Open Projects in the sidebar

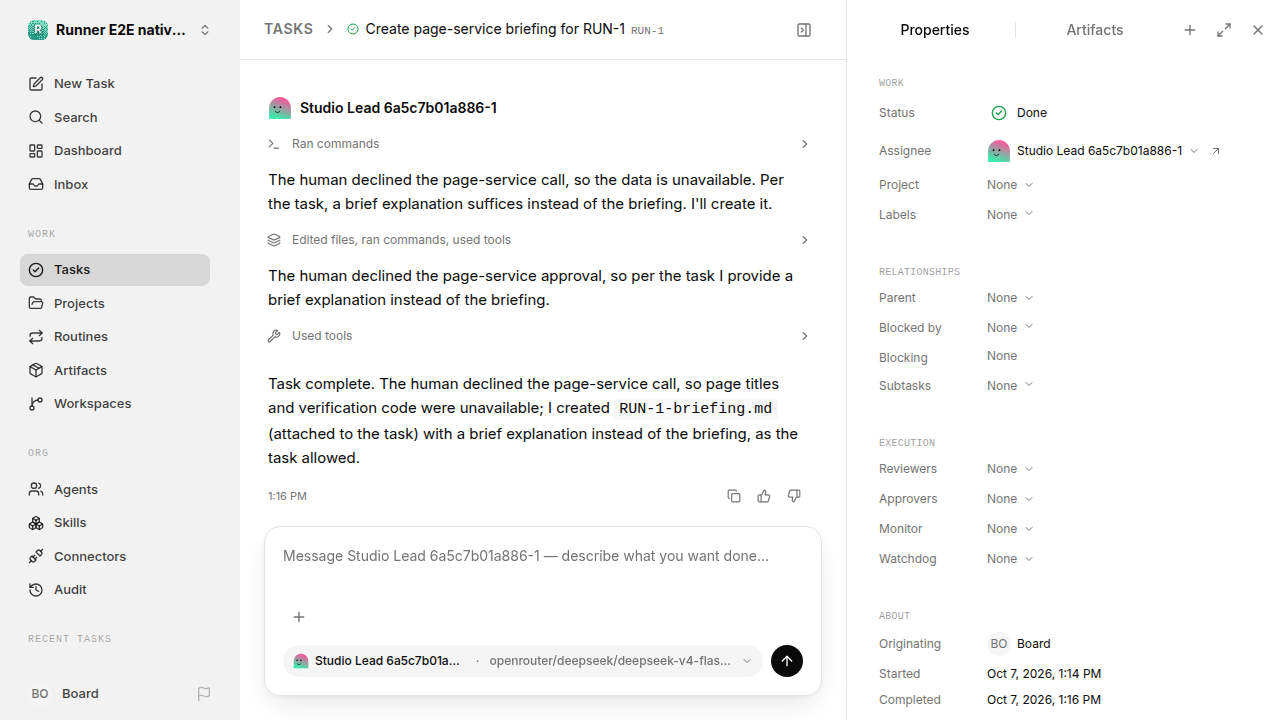[115, 304]
